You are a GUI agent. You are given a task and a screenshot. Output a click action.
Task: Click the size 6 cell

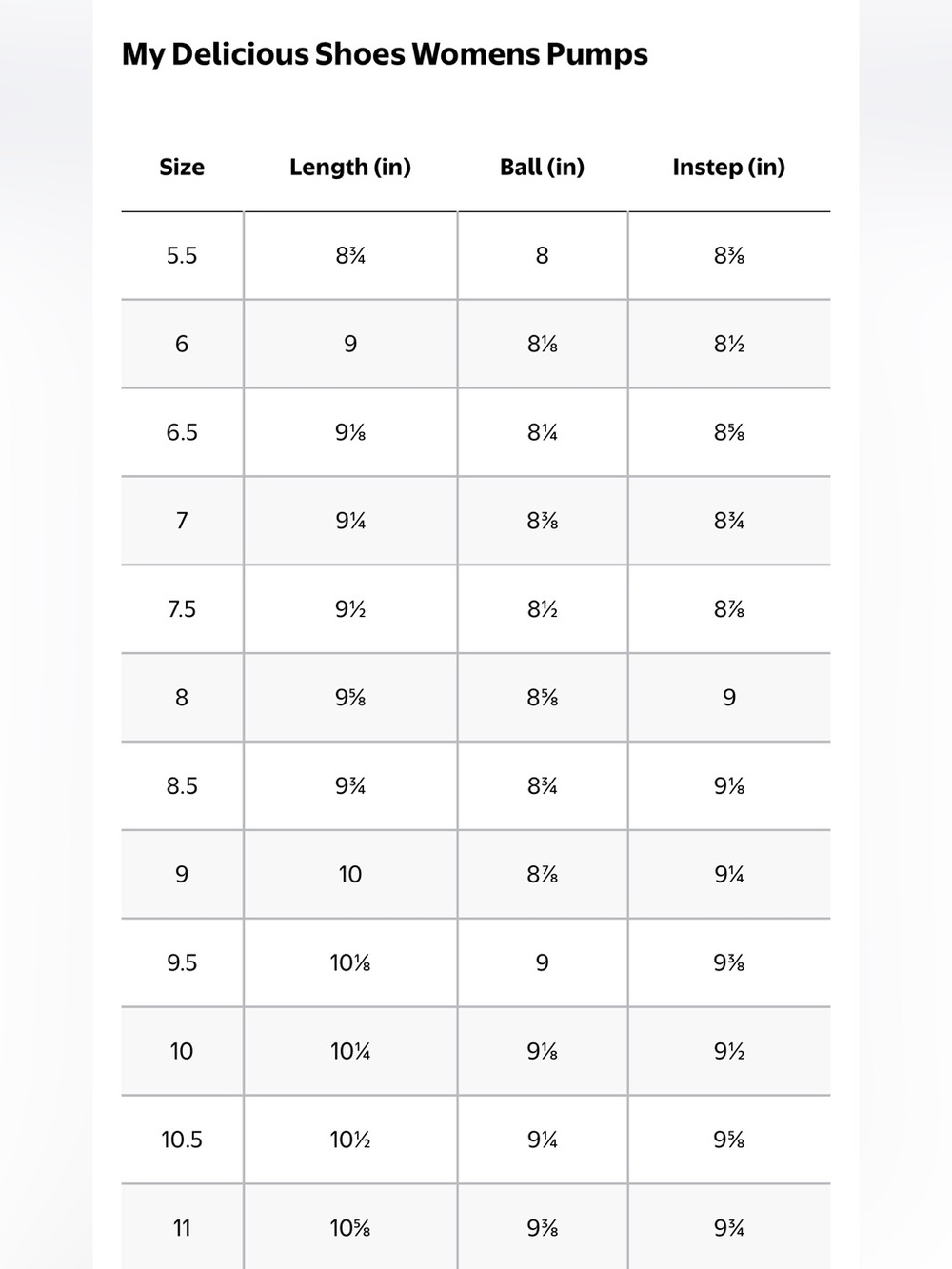(x=182, y=344)
